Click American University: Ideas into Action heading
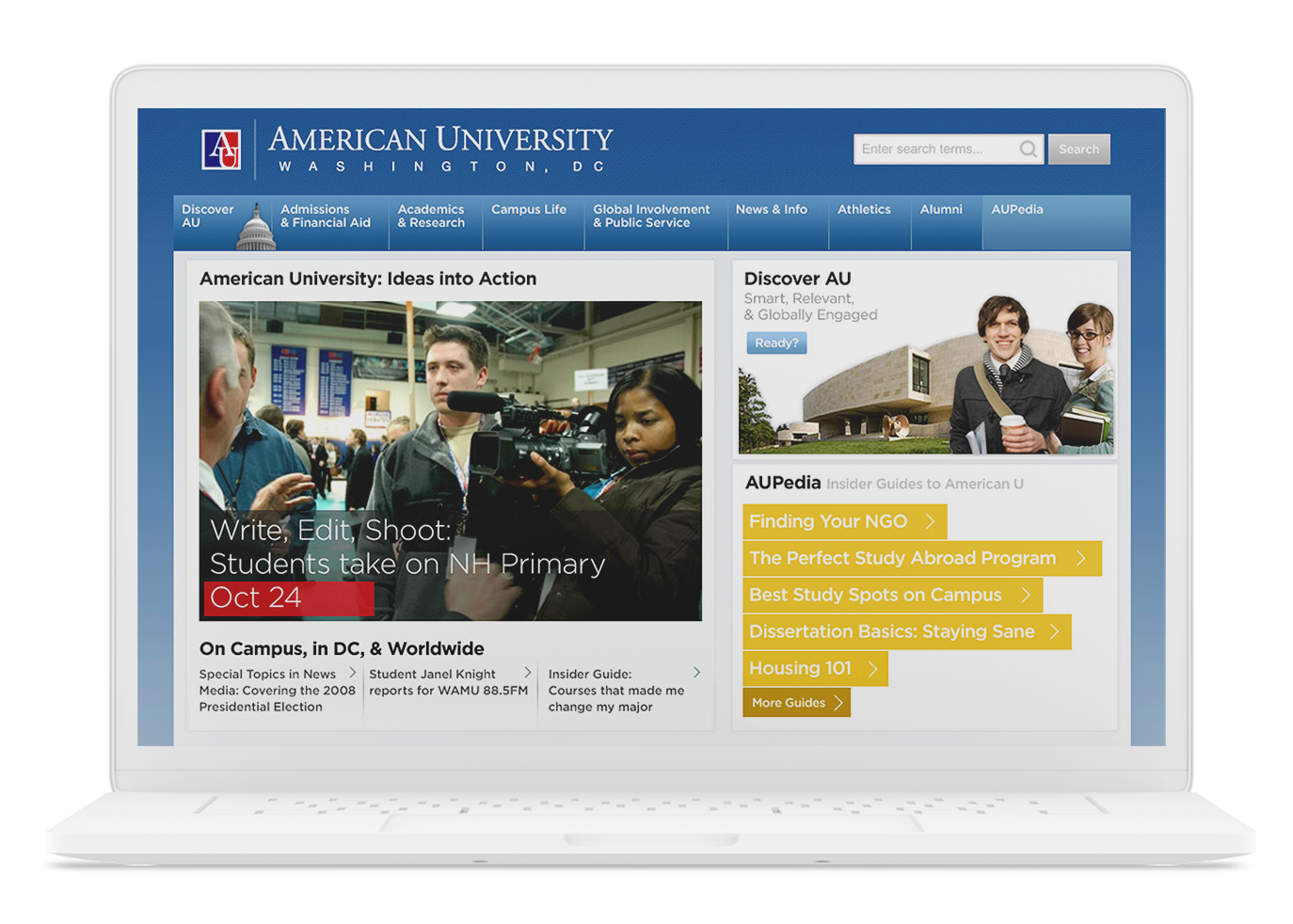Screen dimensions: 1293x924 (368, 279)
